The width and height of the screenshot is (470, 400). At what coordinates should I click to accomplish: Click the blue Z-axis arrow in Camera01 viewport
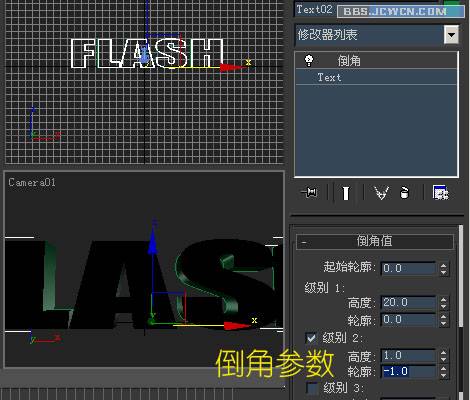click(x=152, y=242)
